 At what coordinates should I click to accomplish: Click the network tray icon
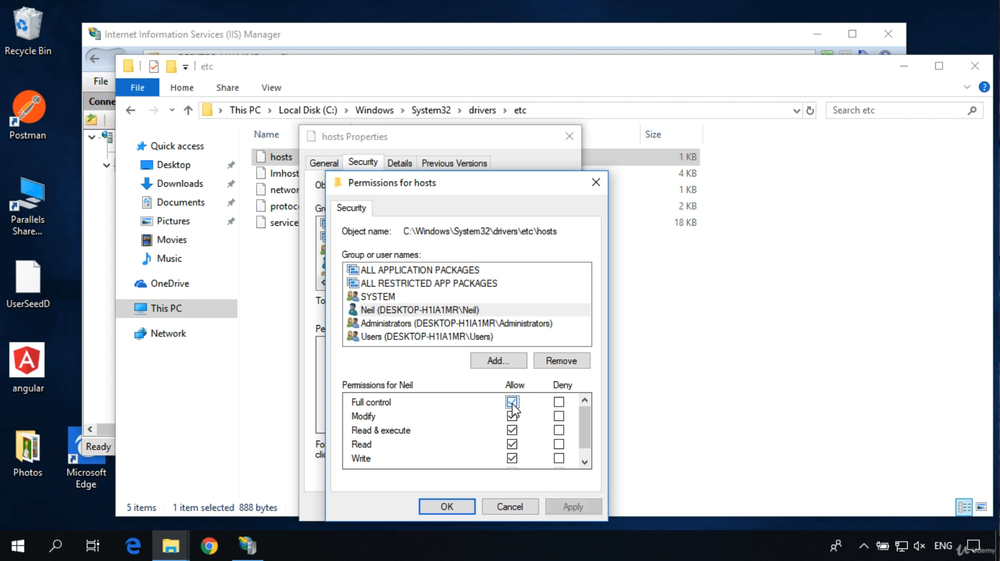click(x=901, y=546)
